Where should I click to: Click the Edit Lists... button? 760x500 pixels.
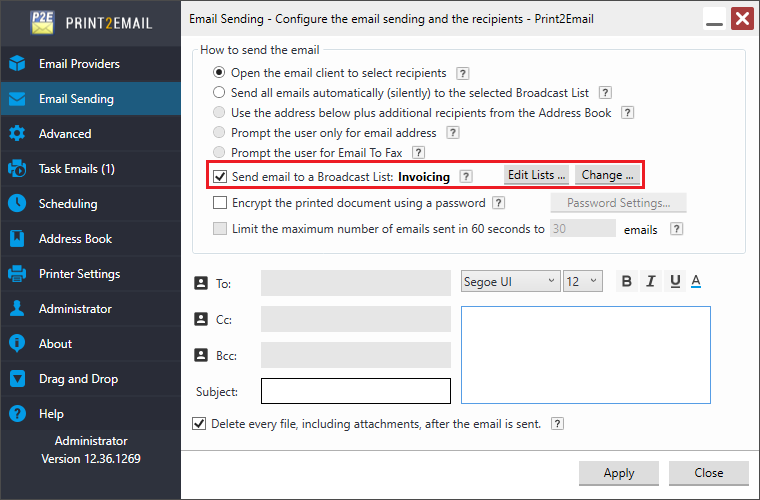536,175
